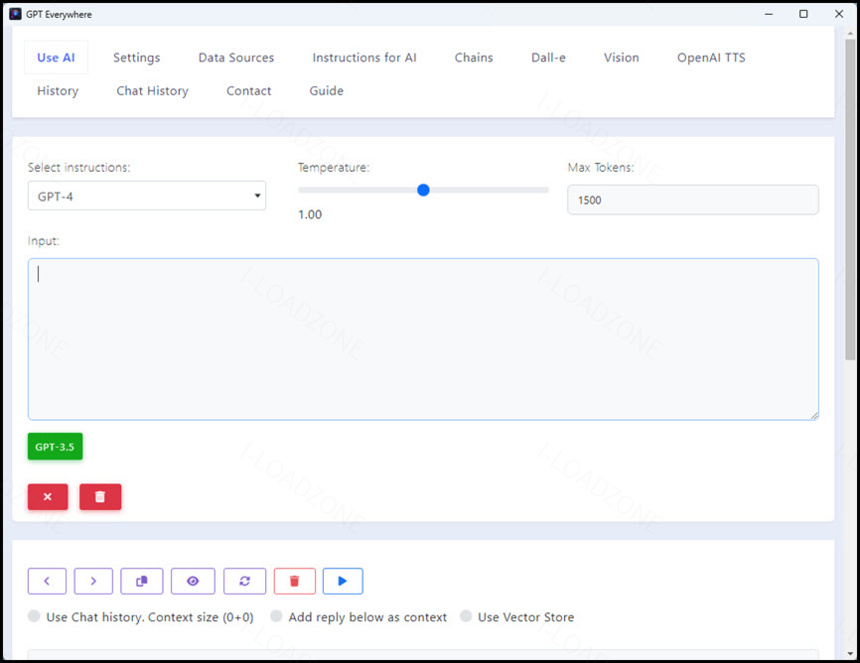Click the blue play icon button
Screen dimensions: 860x663
pyautogui.click(x=343, y=581)
